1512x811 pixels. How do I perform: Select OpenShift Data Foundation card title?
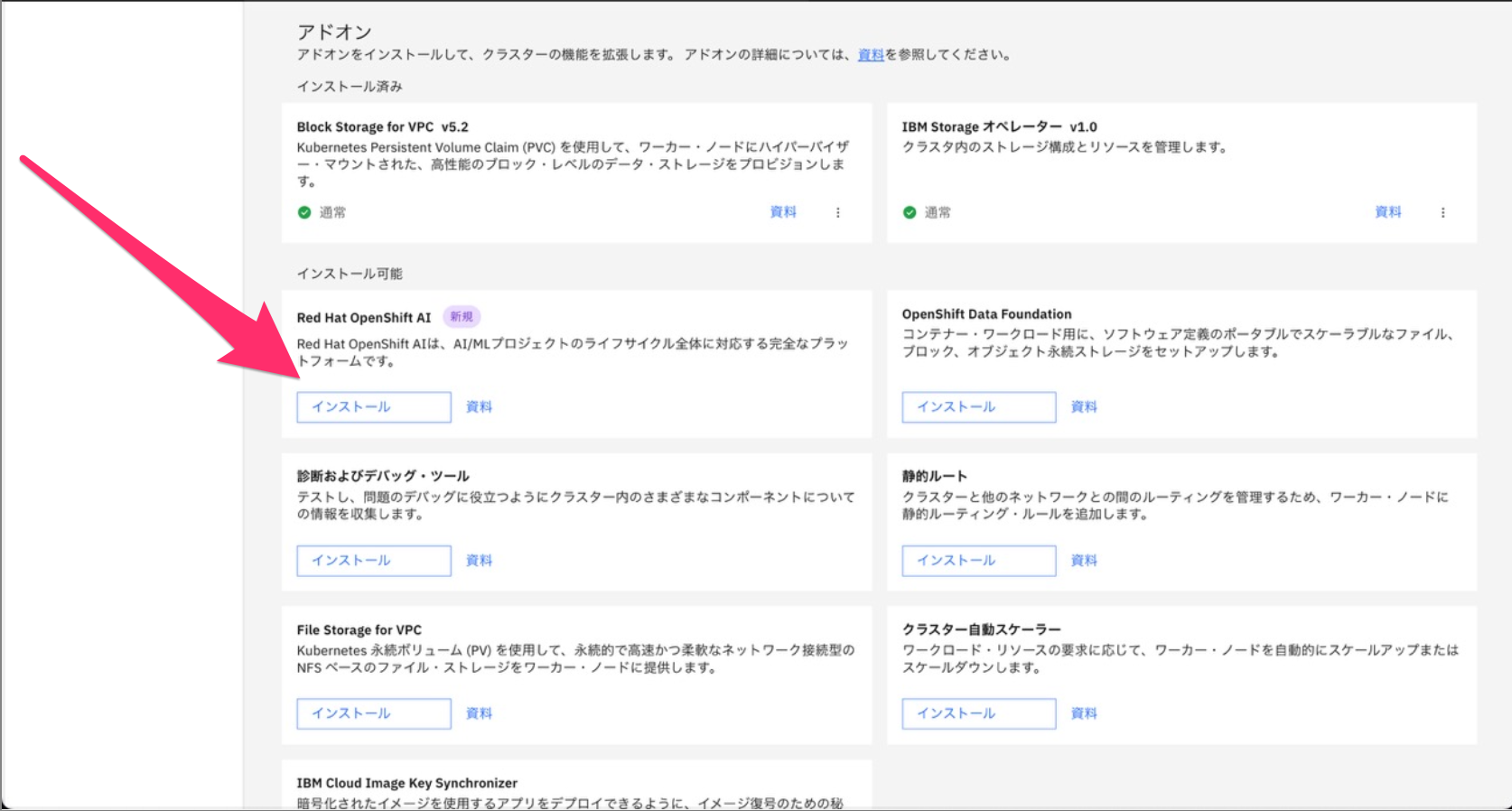click(986, 314)
